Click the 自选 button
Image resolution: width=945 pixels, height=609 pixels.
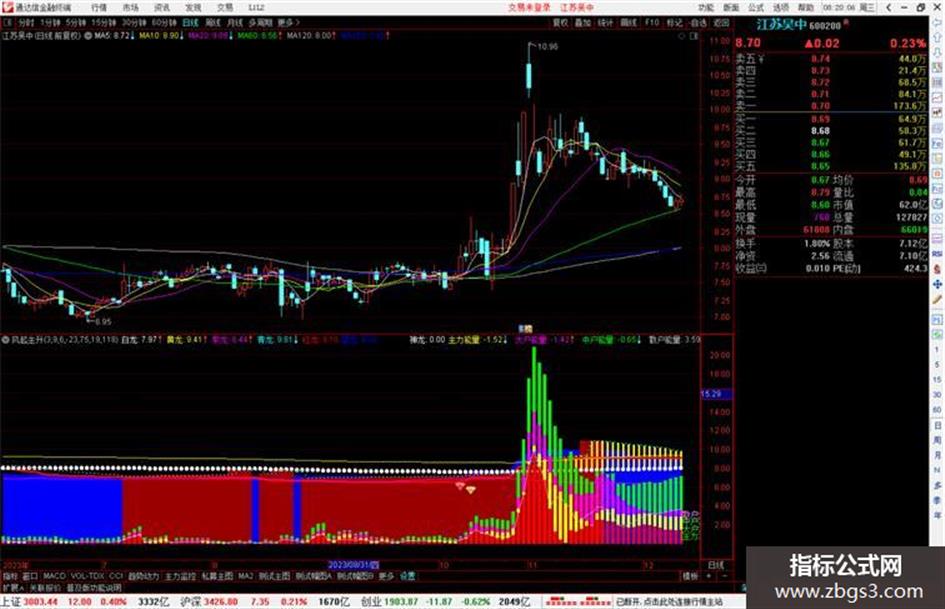coord(698,22)
